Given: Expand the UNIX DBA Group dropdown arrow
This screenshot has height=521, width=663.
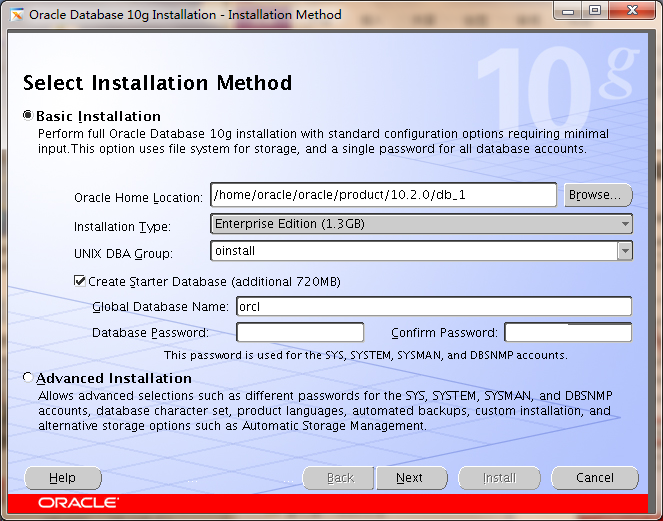Looking at the screenshot, I should 625,251.
